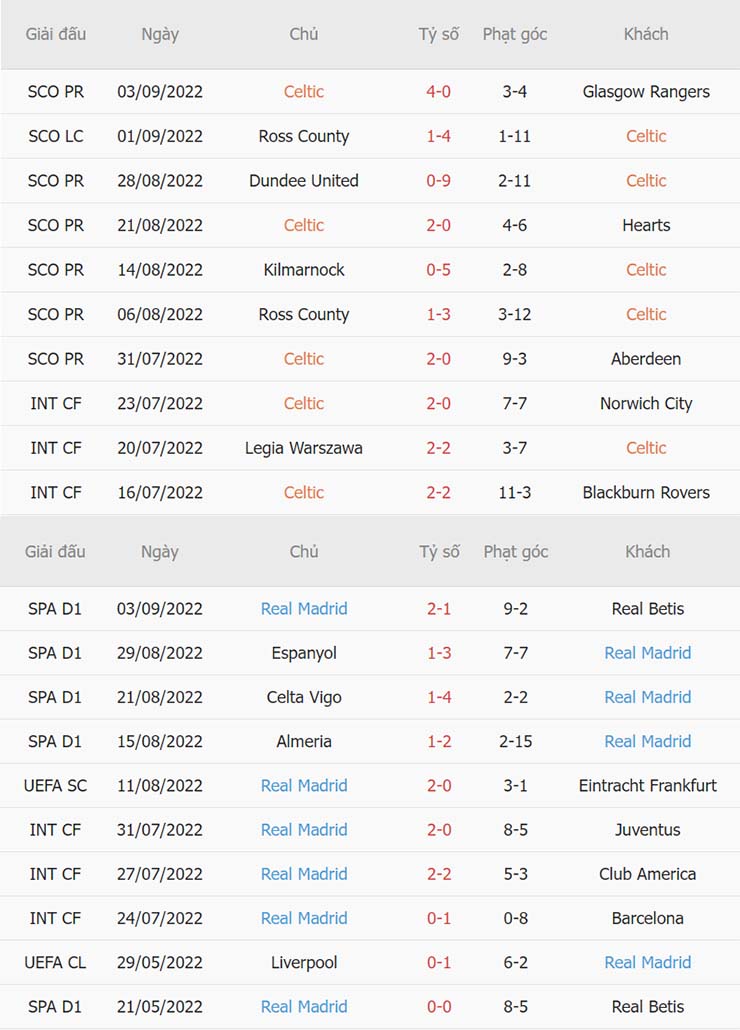Click the 1-4 score for Celta Vigo match
Viewport: 740px width, 1030px height.
click(438, 698)
